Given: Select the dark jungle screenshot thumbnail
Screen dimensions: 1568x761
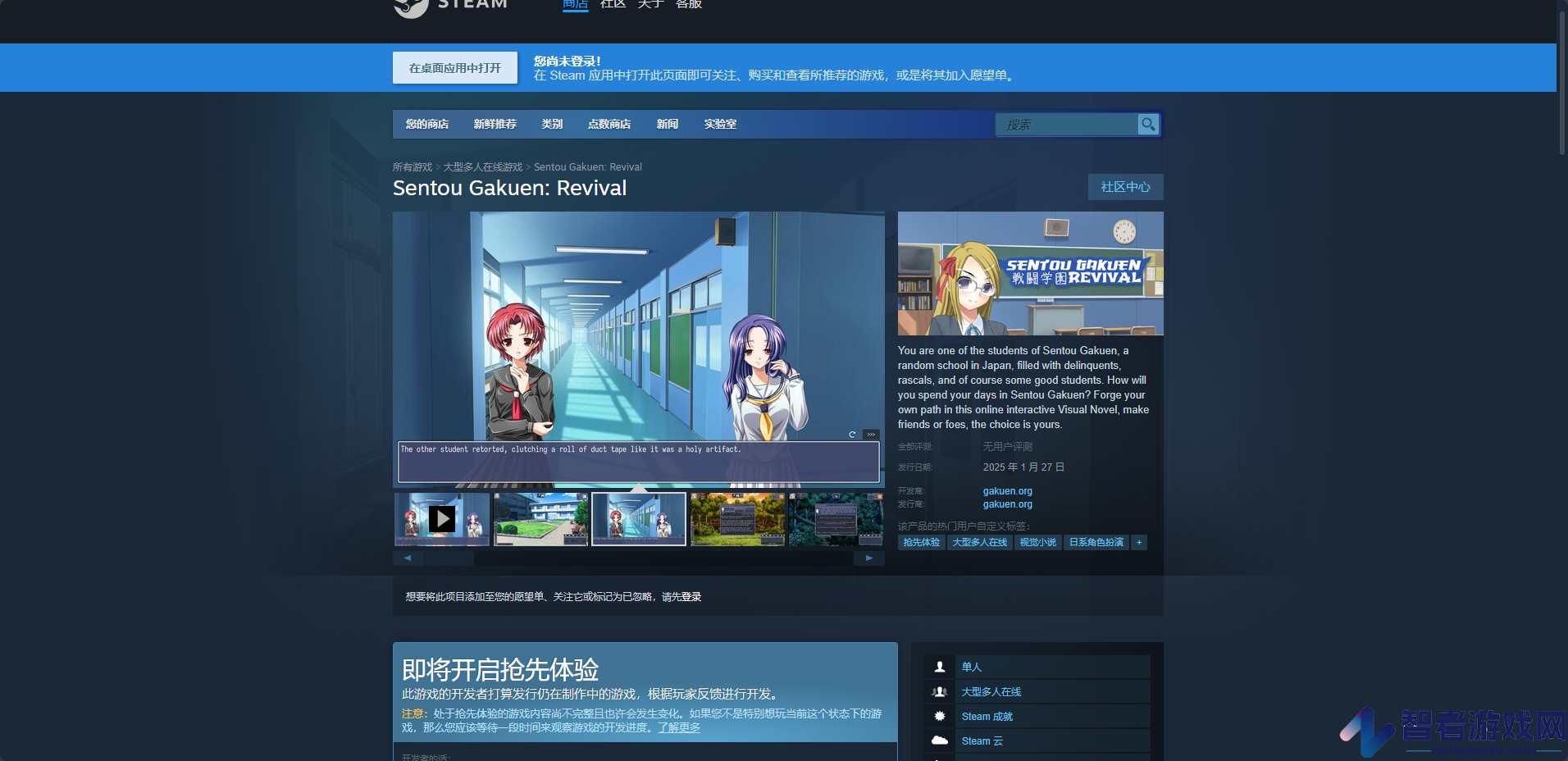Looking at the screenshot, I should click(836, 519).
